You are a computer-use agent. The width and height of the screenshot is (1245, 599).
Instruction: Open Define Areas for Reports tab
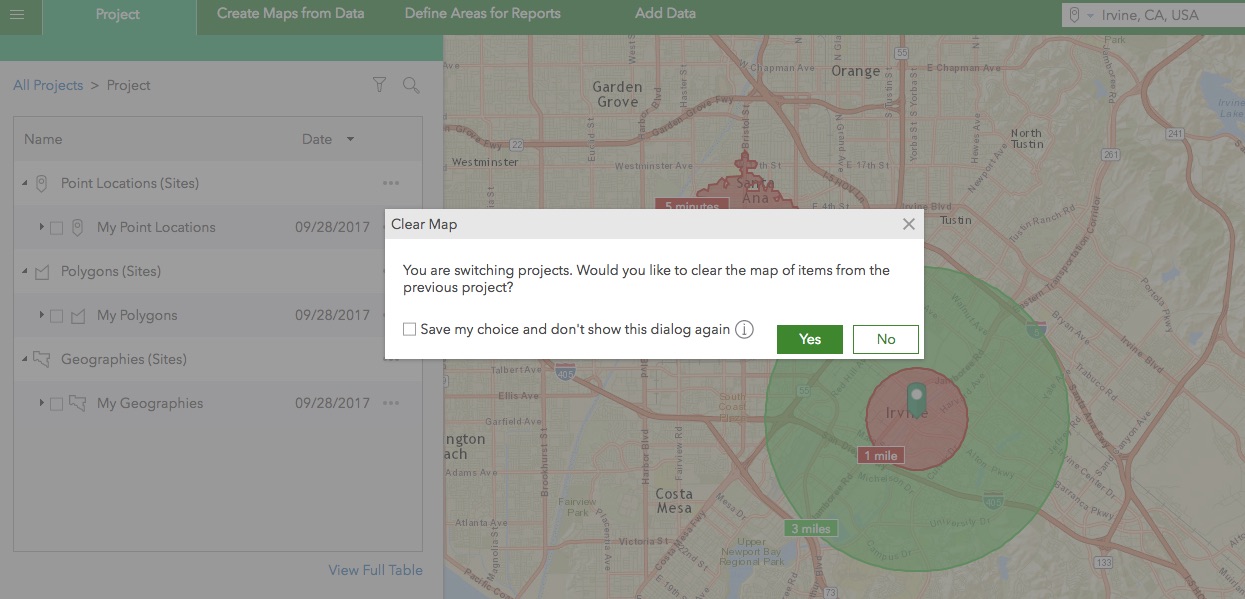point(483,14)
